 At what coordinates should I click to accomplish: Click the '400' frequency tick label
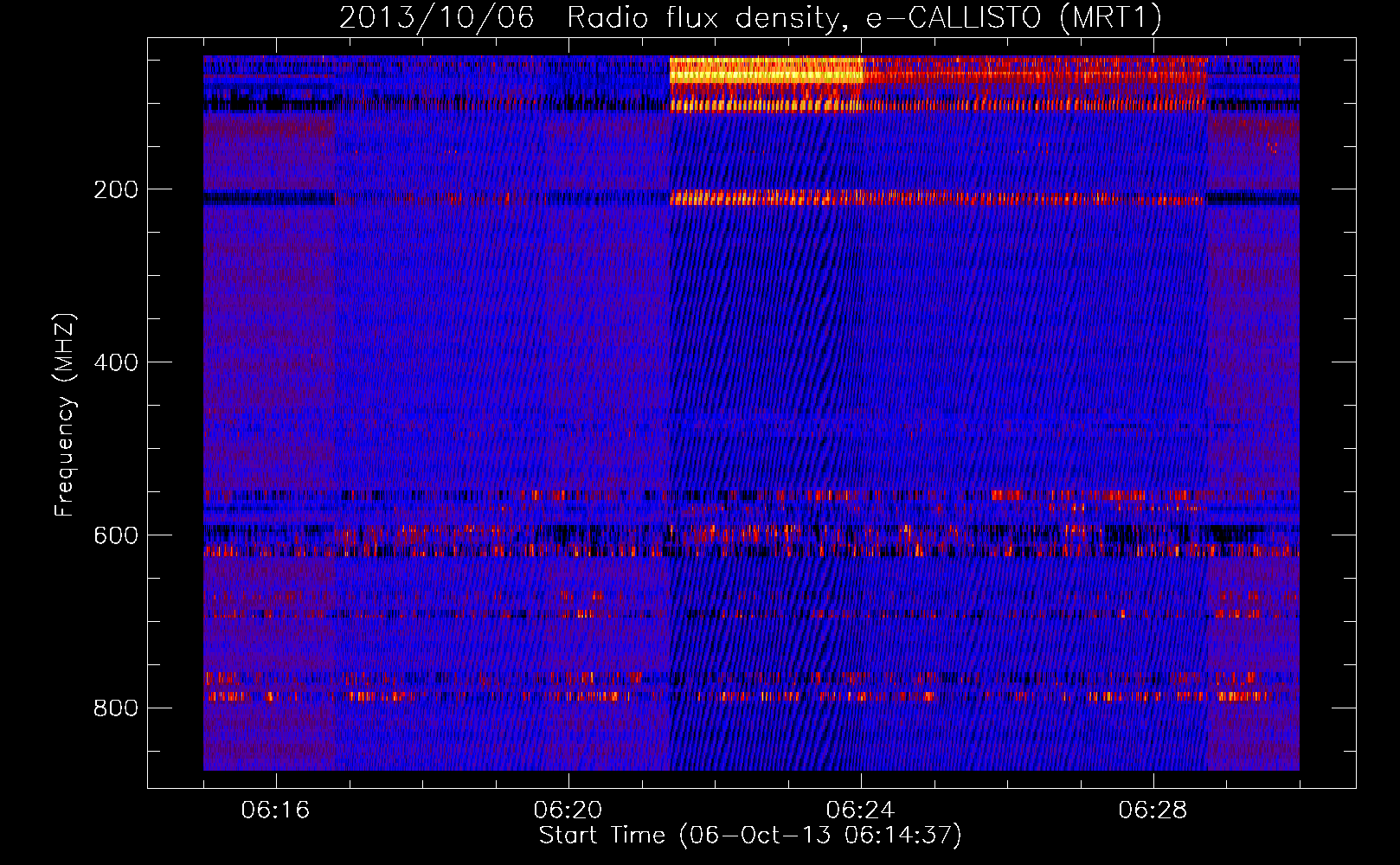click(x=116, y=362)
